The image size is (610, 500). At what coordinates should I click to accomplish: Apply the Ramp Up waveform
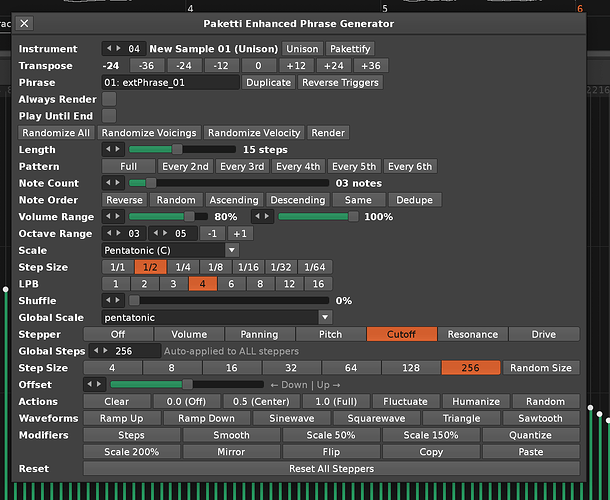pos(122,418)
